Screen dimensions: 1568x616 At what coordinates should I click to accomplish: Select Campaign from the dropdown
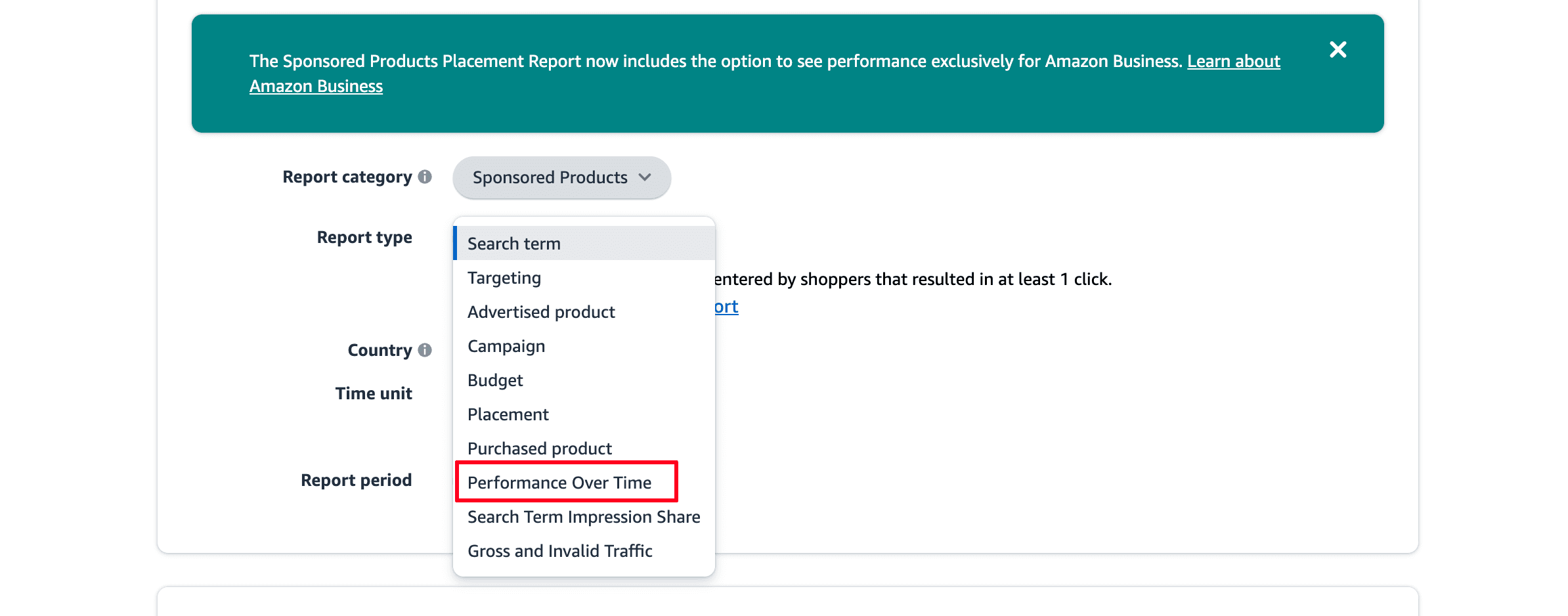(x=506, y=346)
